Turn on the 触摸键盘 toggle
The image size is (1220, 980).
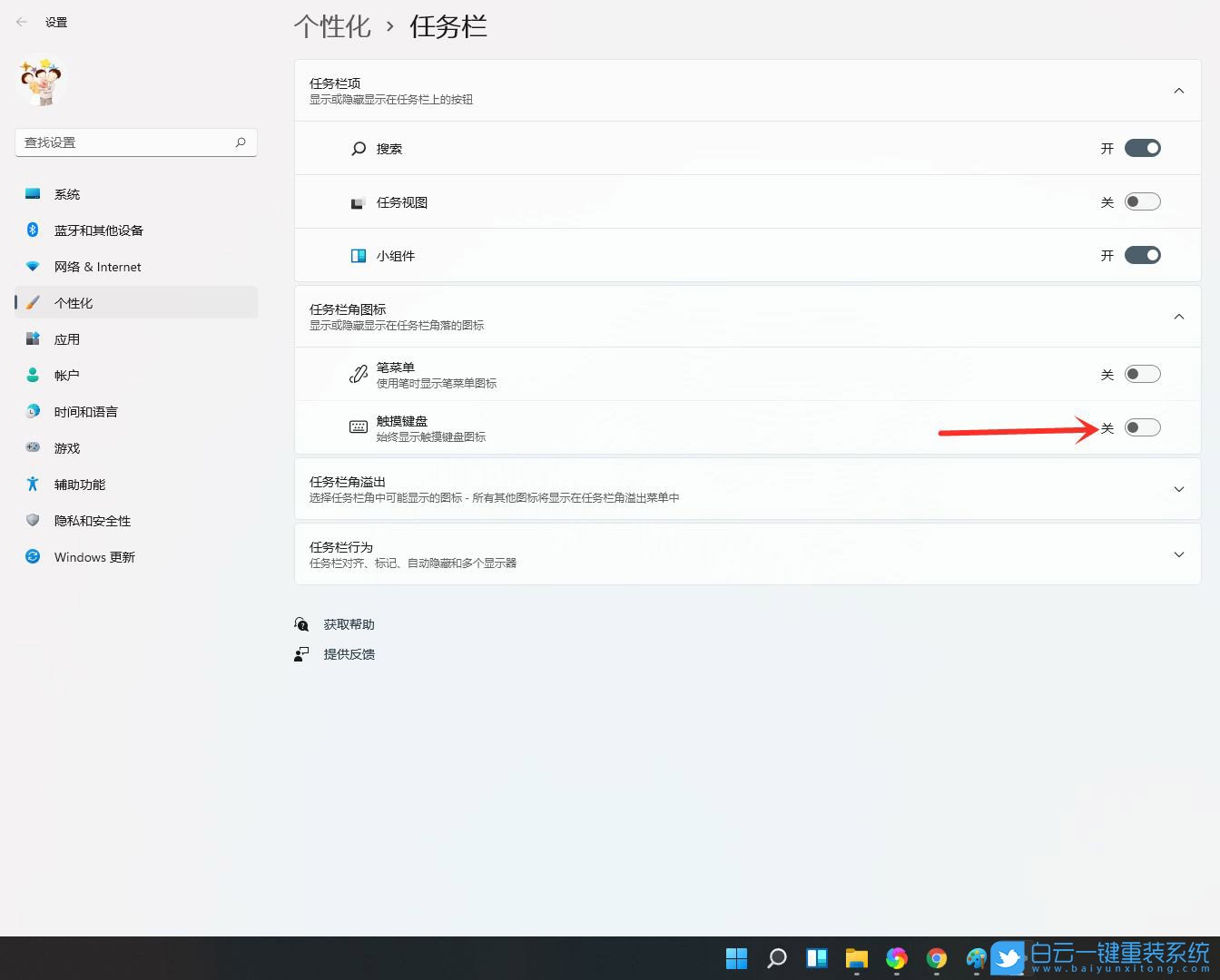1143,426
